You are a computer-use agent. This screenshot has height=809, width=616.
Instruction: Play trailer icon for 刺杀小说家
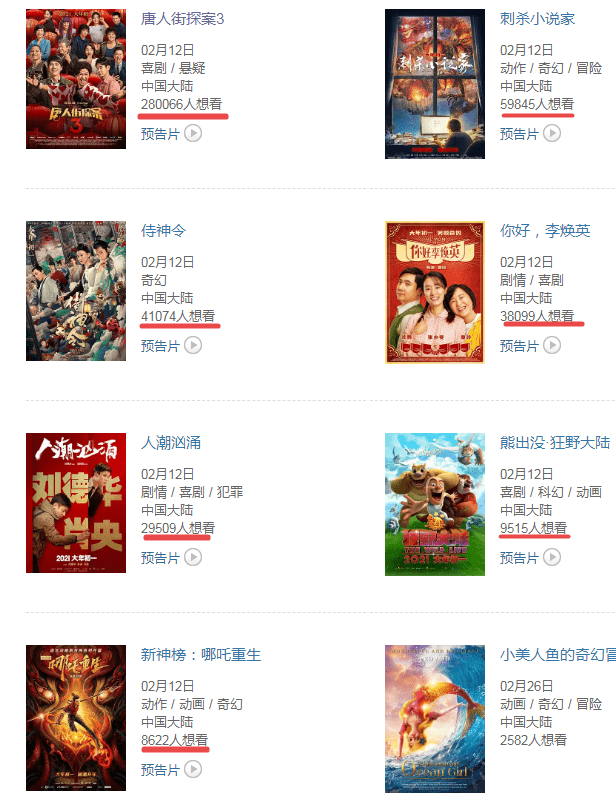[x=552, y=134]
